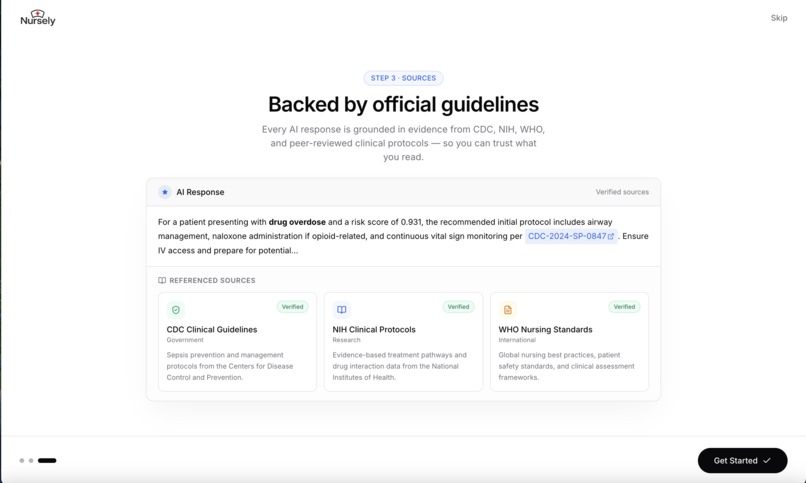Click the book icon on NIH card
This screenshot has height=483, width=806.
tap(341, 310)
